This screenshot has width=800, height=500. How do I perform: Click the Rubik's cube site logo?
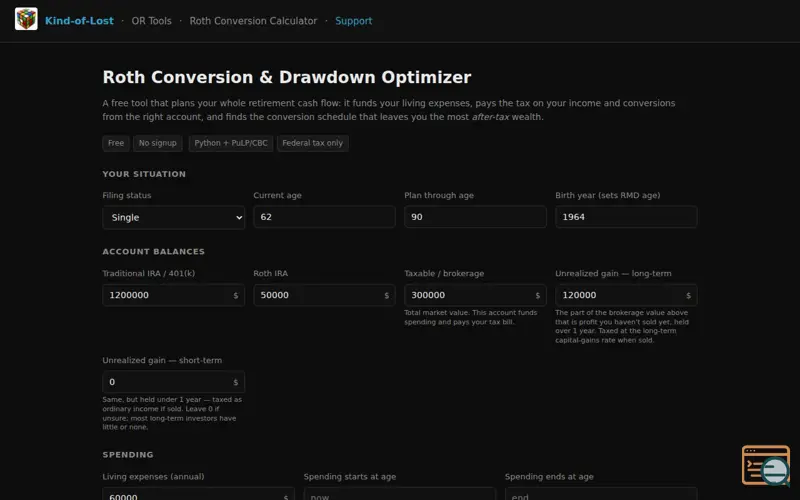[26, 19]
